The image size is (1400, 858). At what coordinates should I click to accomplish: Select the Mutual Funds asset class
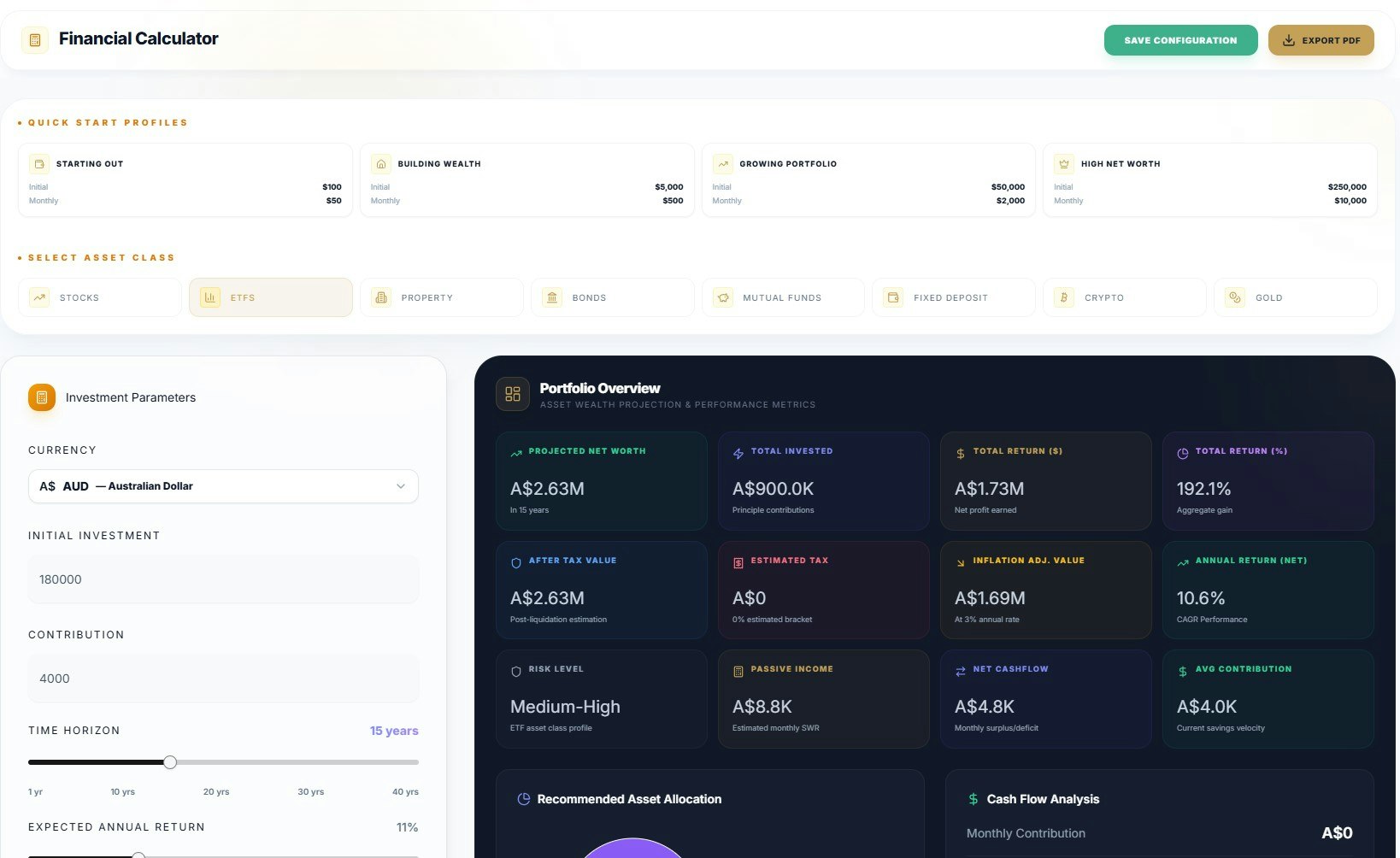tap(783, 297)
